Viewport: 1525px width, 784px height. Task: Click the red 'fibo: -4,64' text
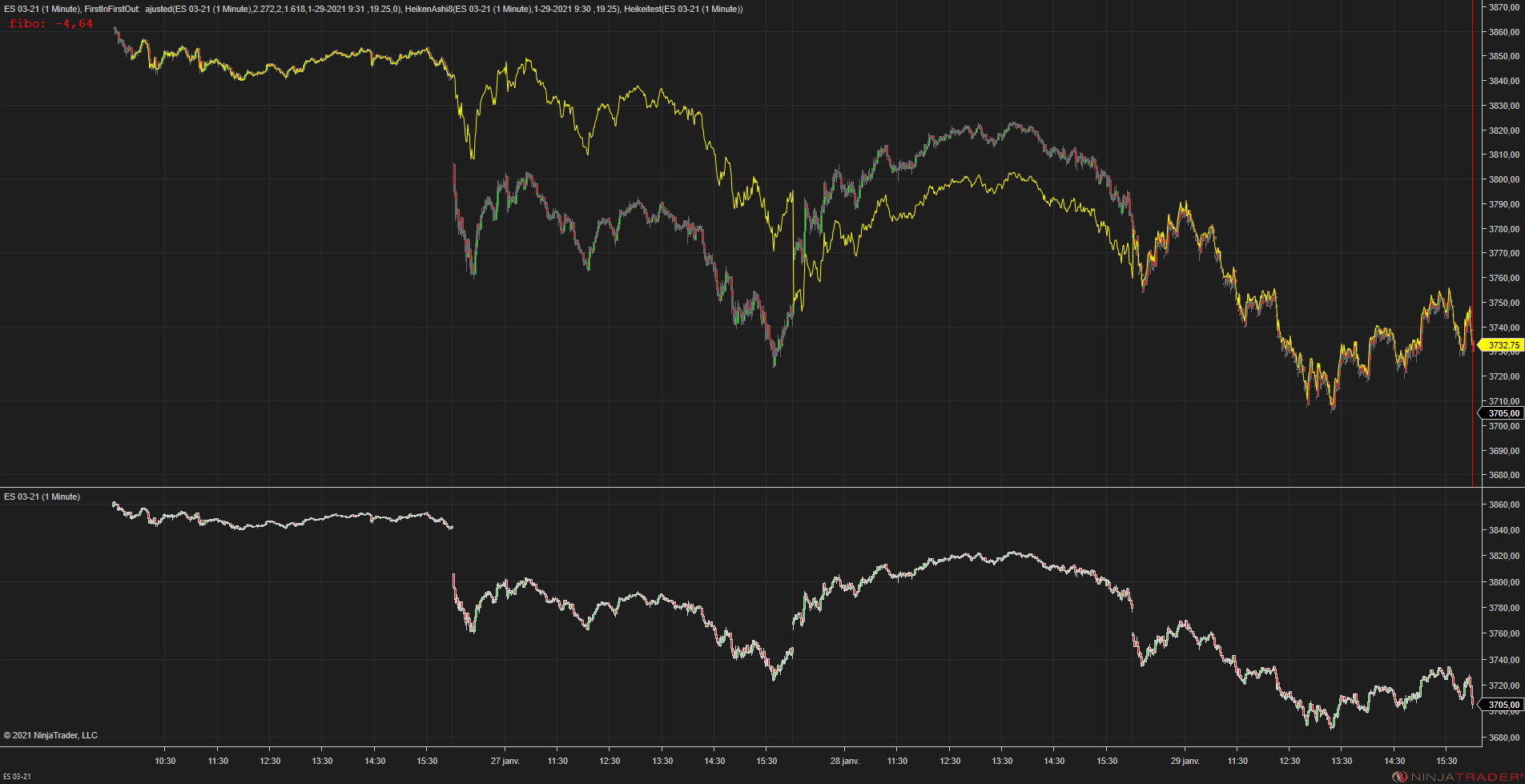[x=51, y=24]
